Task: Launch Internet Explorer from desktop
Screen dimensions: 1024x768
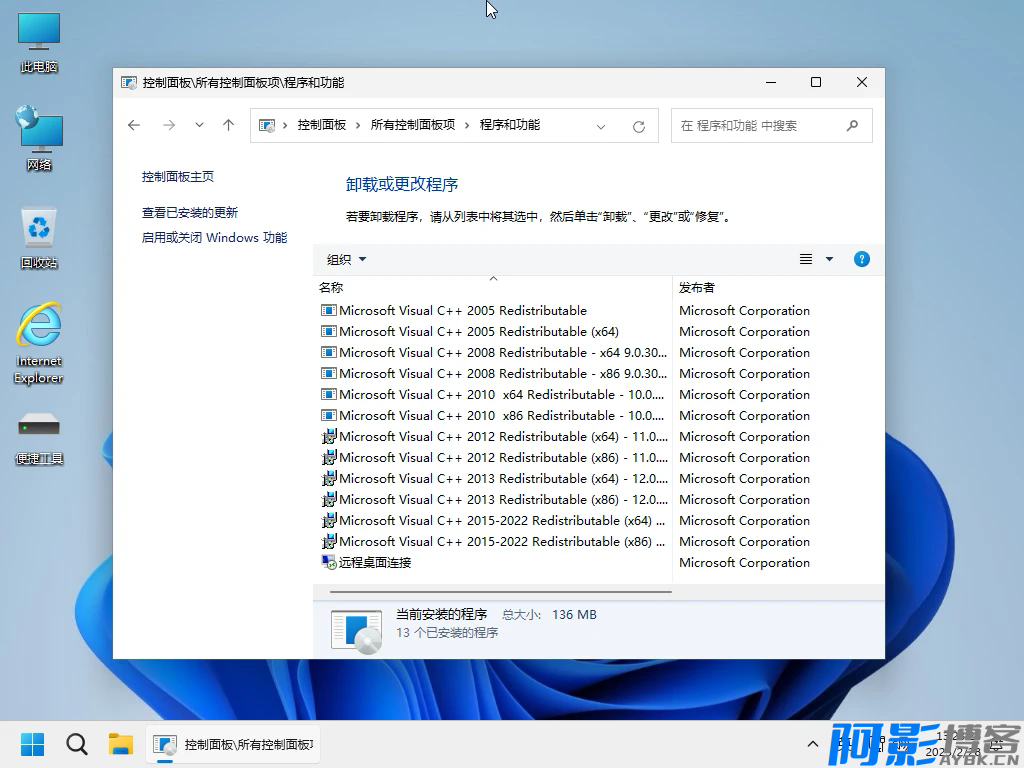Action: [39, 344]
